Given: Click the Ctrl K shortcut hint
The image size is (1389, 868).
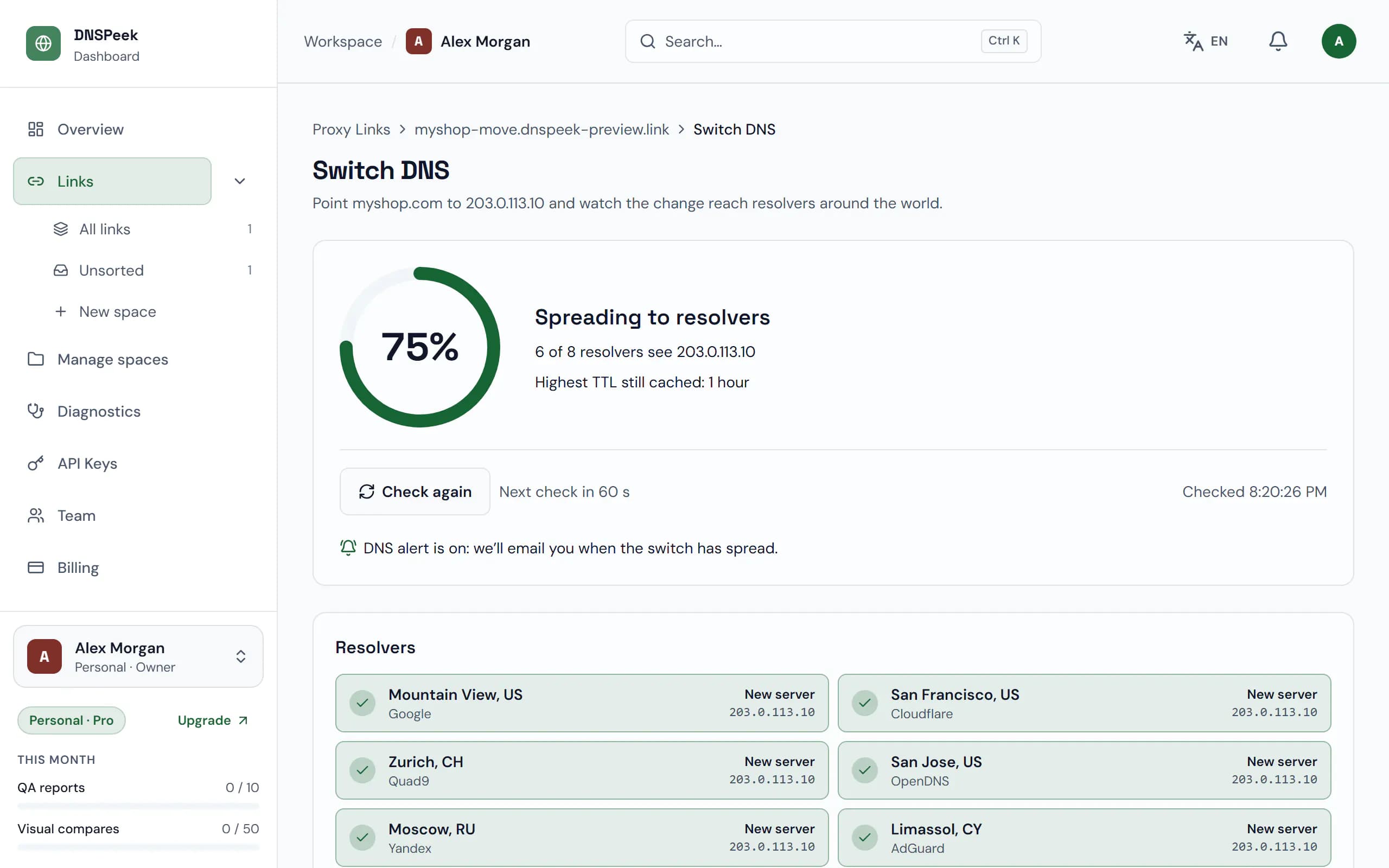Looking at the screenshot, I should click(1004, 41).
